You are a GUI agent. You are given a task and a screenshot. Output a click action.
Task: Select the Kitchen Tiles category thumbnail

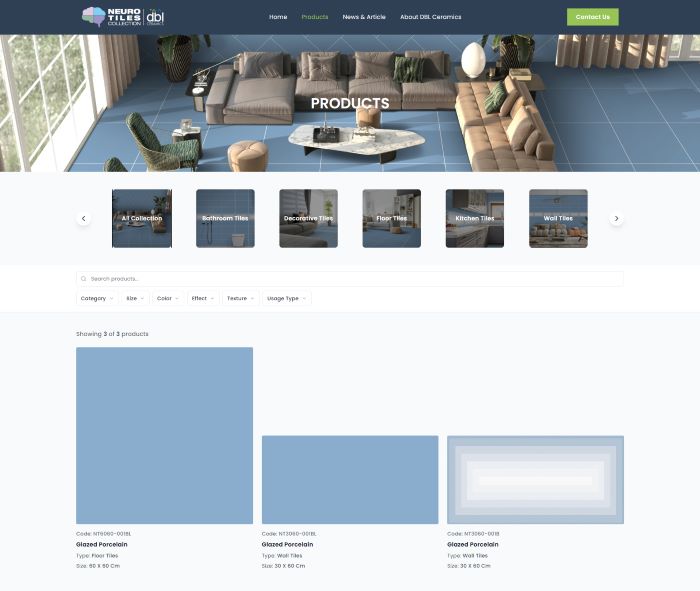(475, 218)
